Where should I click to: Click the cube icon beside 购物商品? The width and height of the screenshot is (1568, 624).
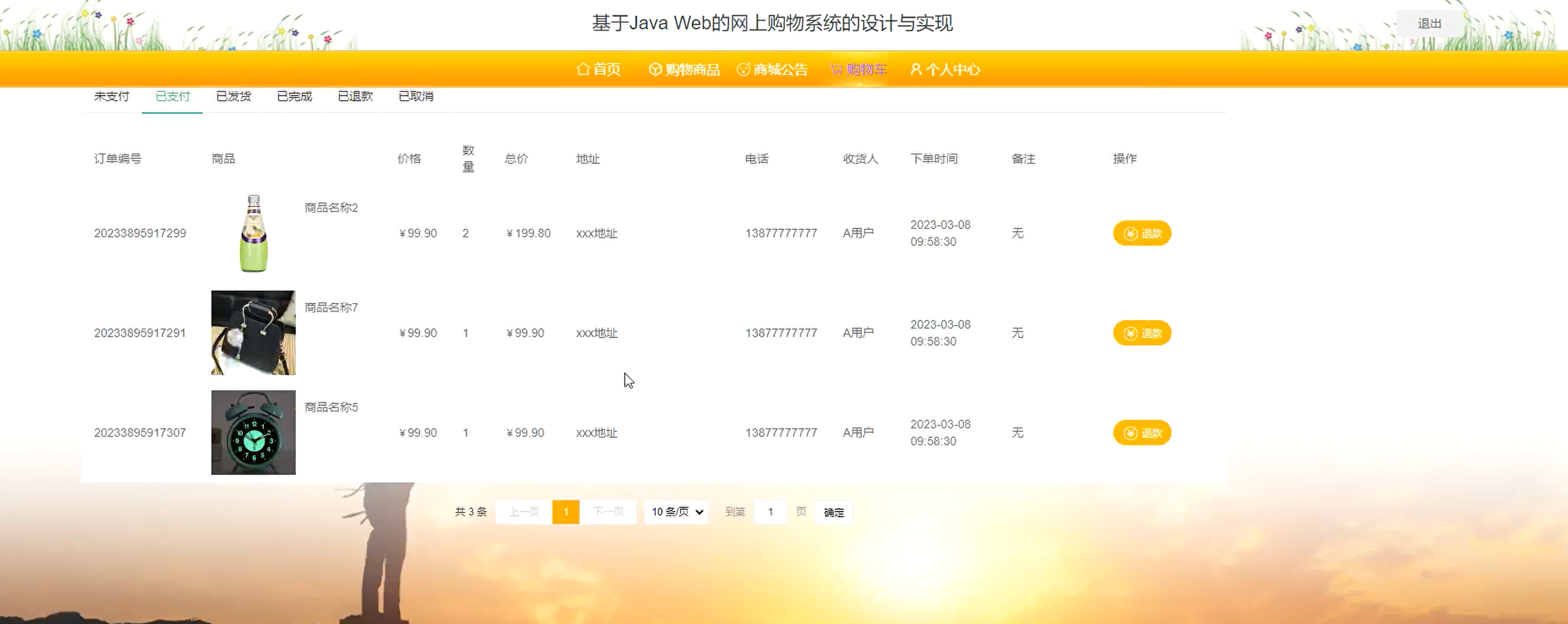655,69
